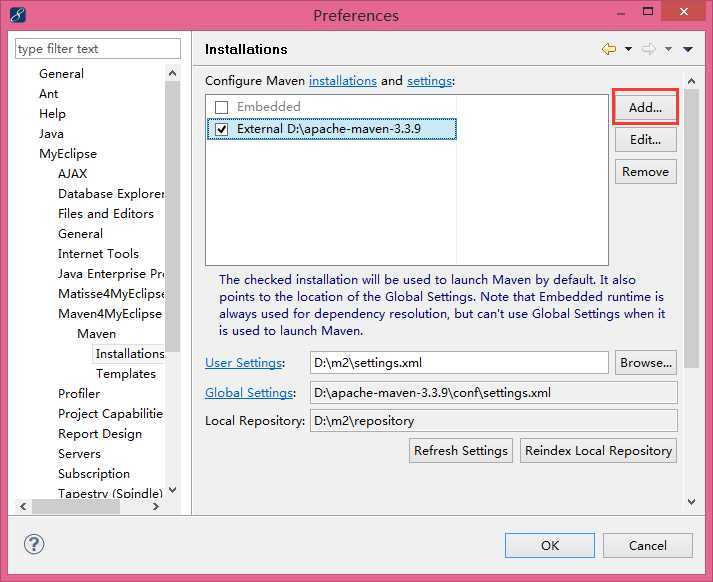Select Java in the preferences tree

51,134
